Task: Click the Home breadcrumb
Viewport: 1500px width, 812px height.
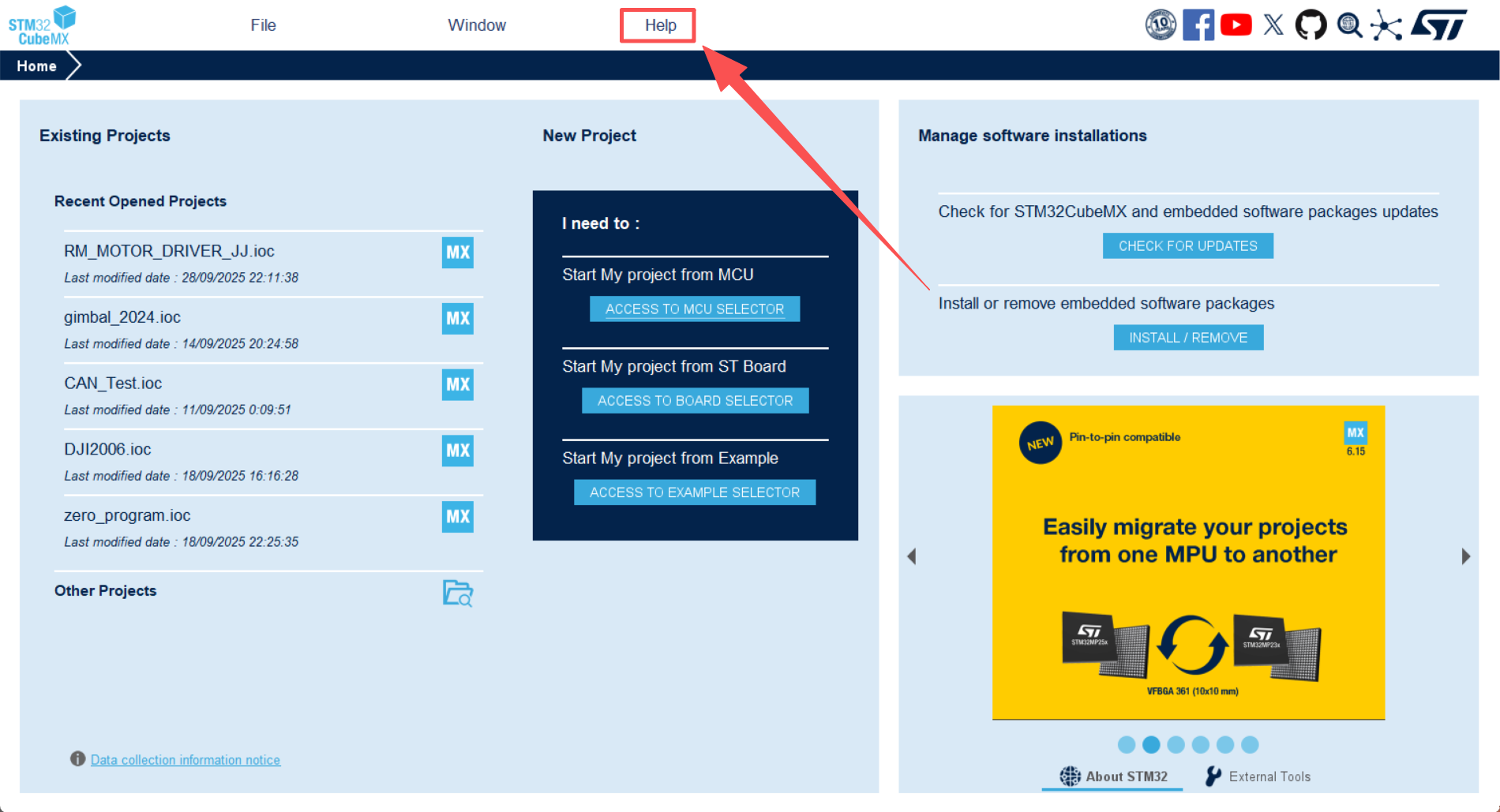Action: coord(36,66)
